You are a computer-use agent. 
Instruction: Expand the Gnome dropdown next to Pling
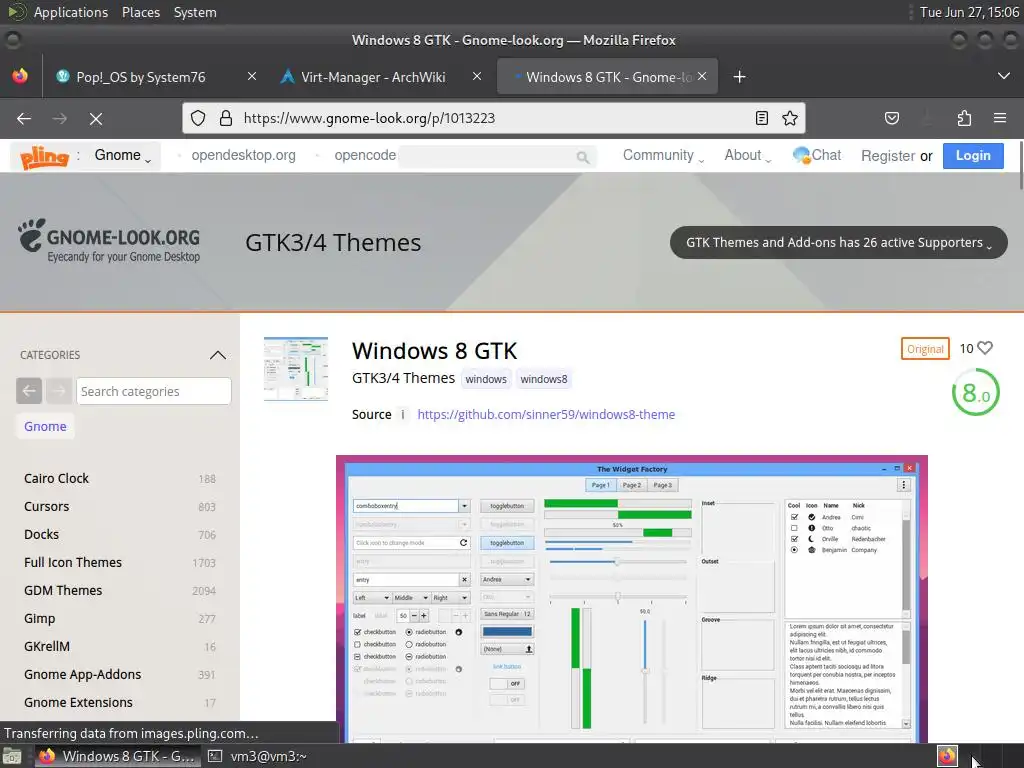point(123,155)
